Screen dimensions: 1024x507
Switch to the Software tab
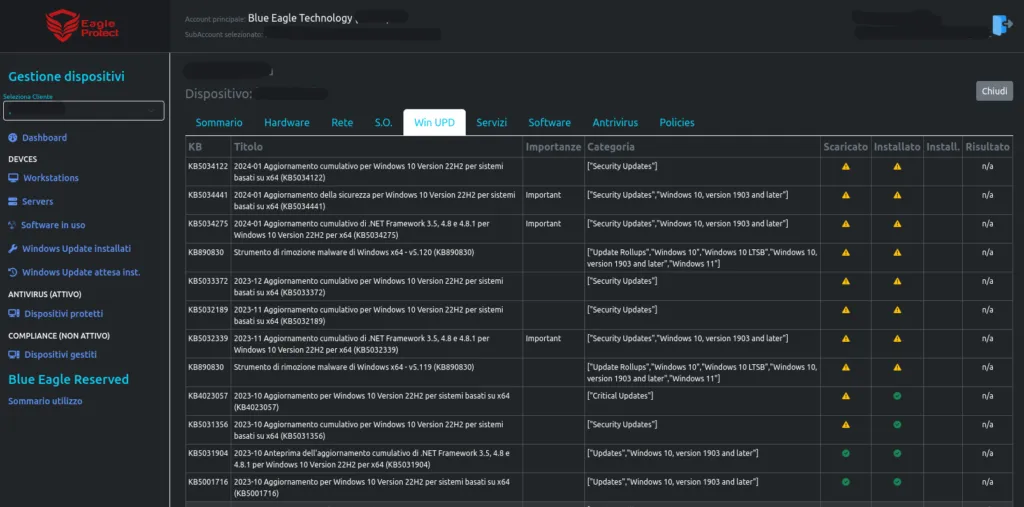coord(549,122)
